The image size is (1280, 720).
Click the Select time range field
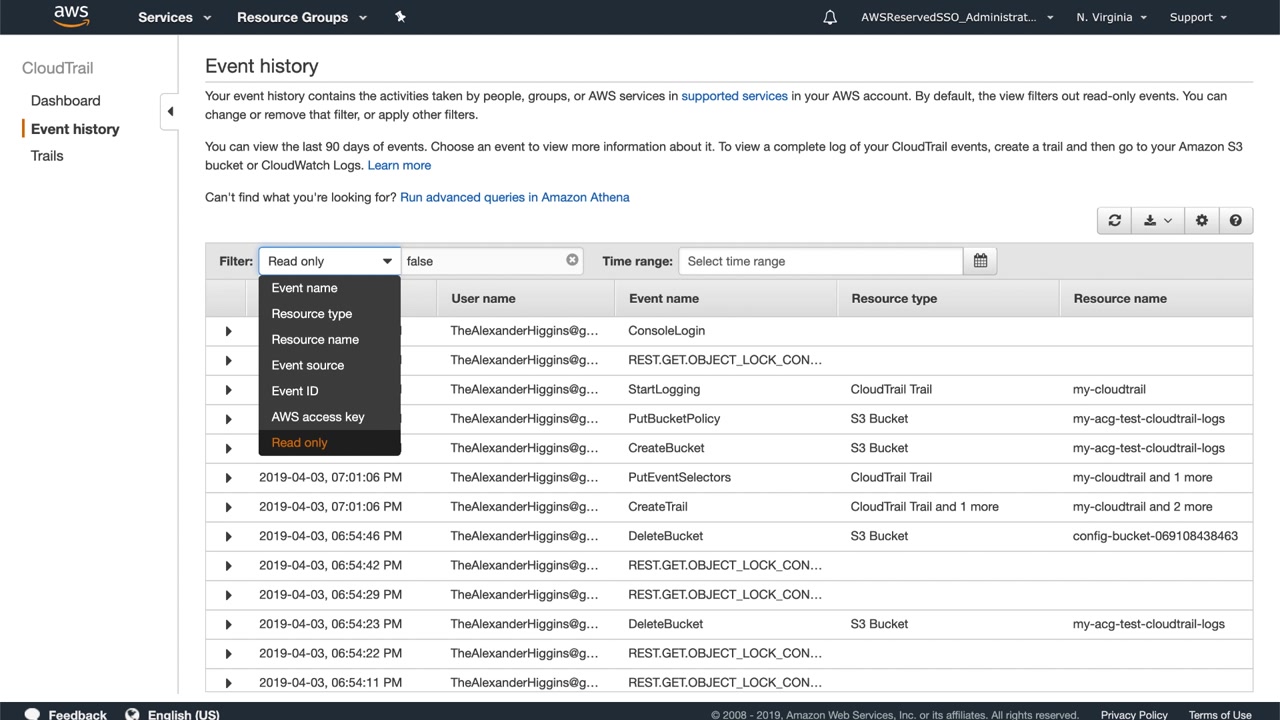(x=820, y=261)
